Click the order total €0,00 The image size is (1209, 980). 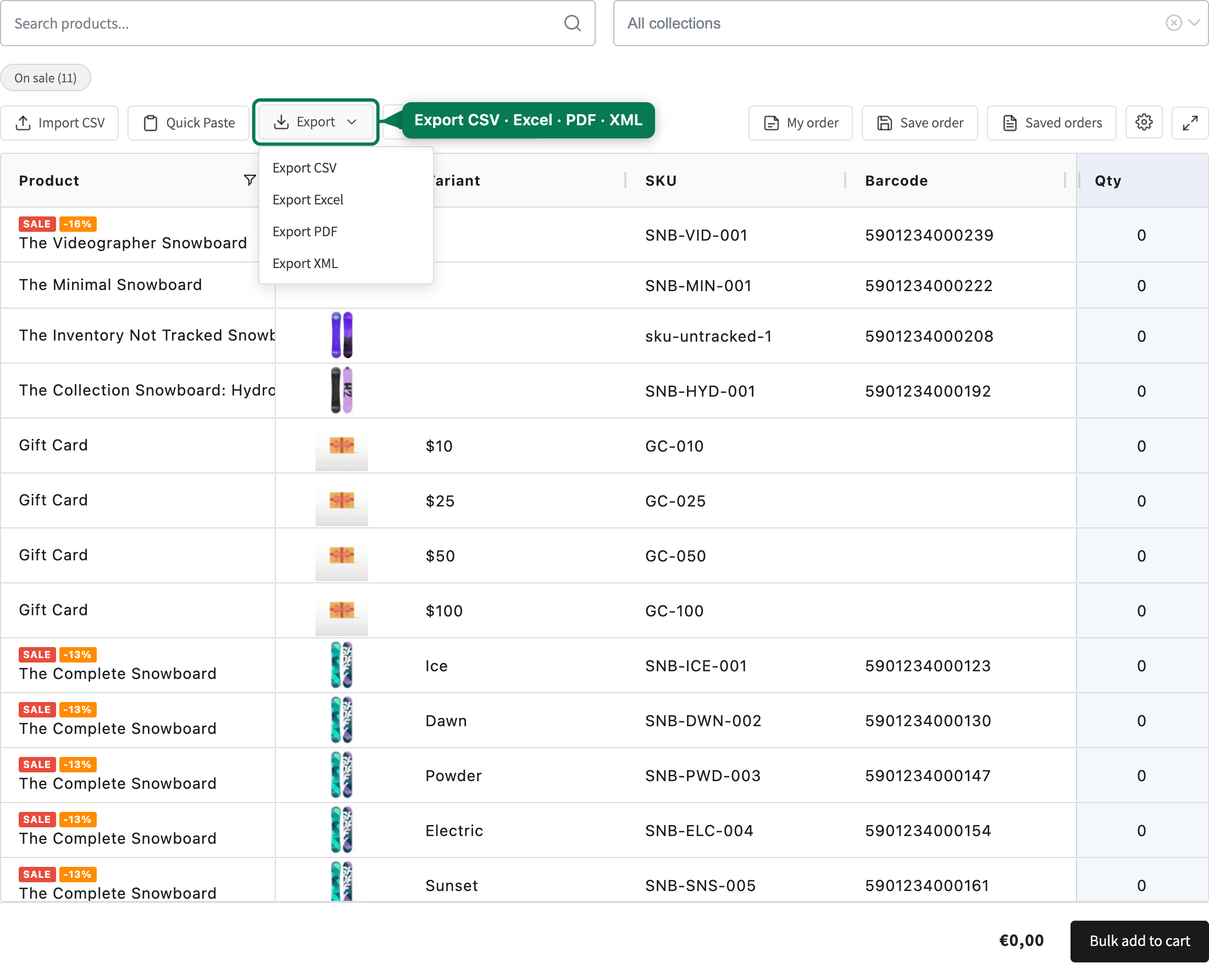tap(1021, 940)
